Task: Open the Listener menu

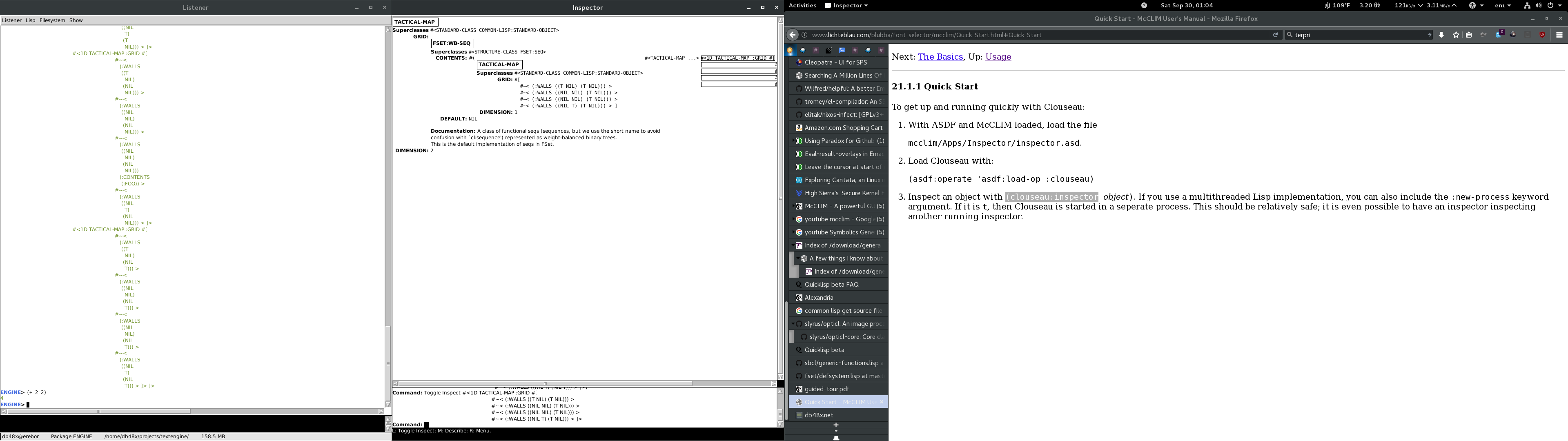Action: click(11, 20)
